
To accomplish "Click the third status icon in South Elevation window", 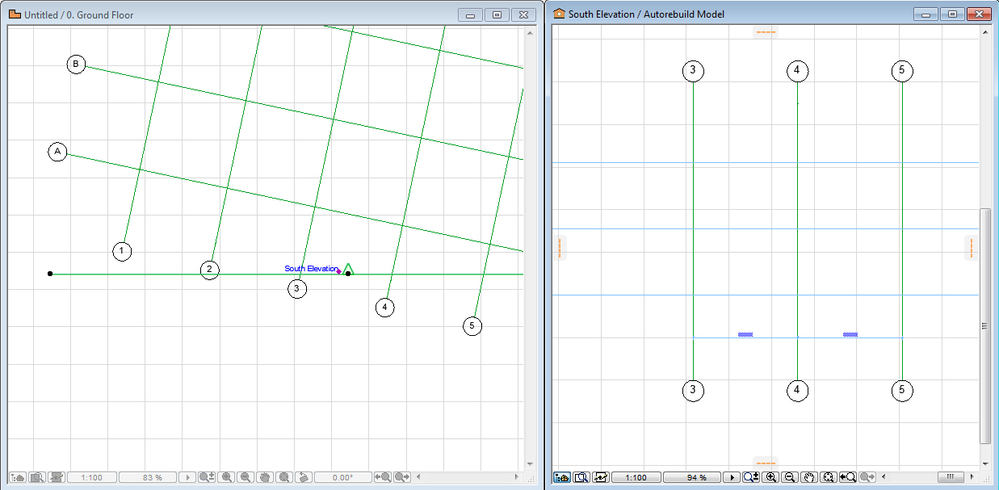I will pyautogui.click(x=601, y=477).
